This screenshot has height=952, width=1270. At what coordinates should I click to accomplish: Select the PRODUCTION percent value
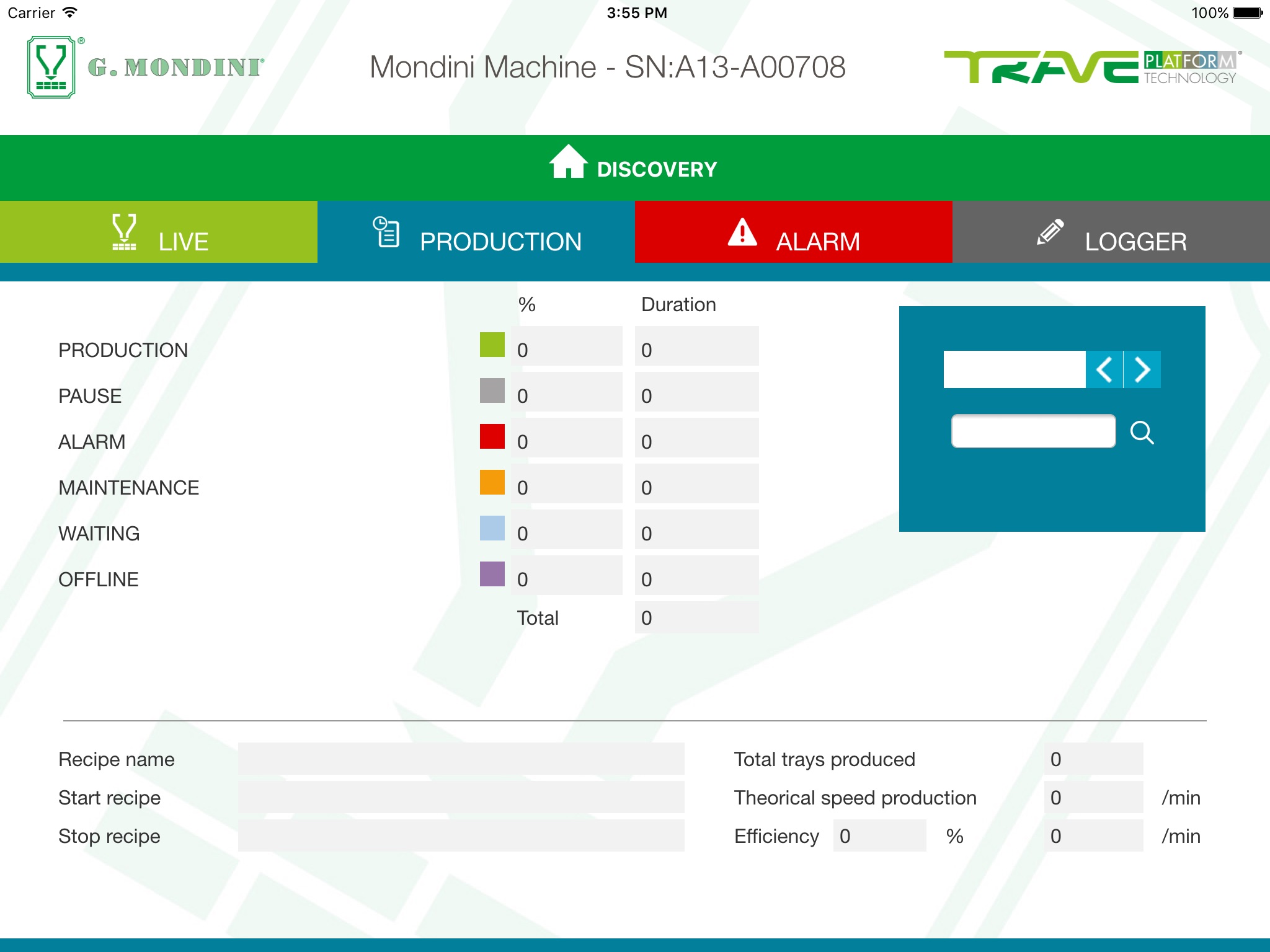click(x=567, y=346)
